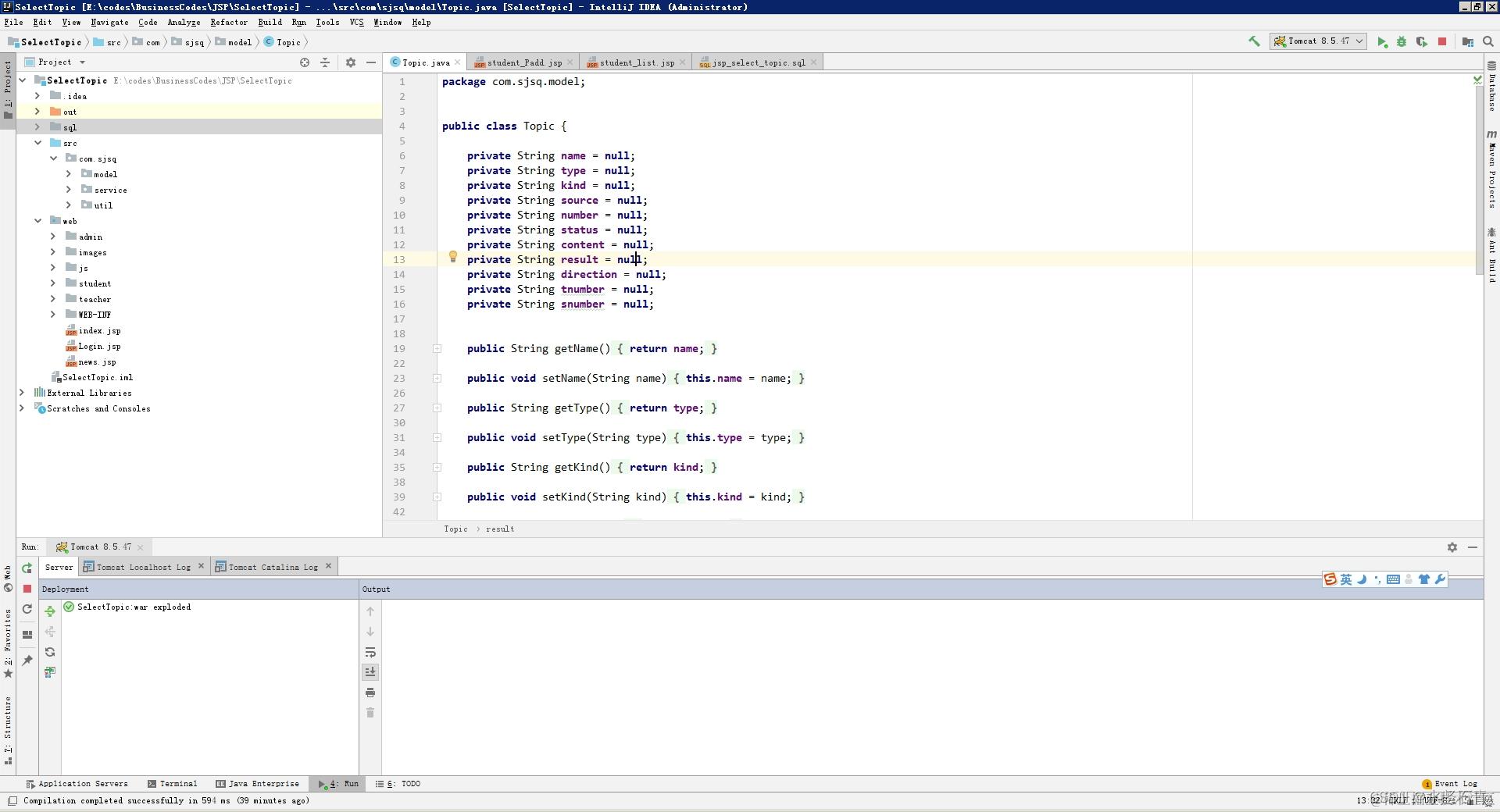
Task: Toggle the Structure tool window stripe button
Action: 8,730
